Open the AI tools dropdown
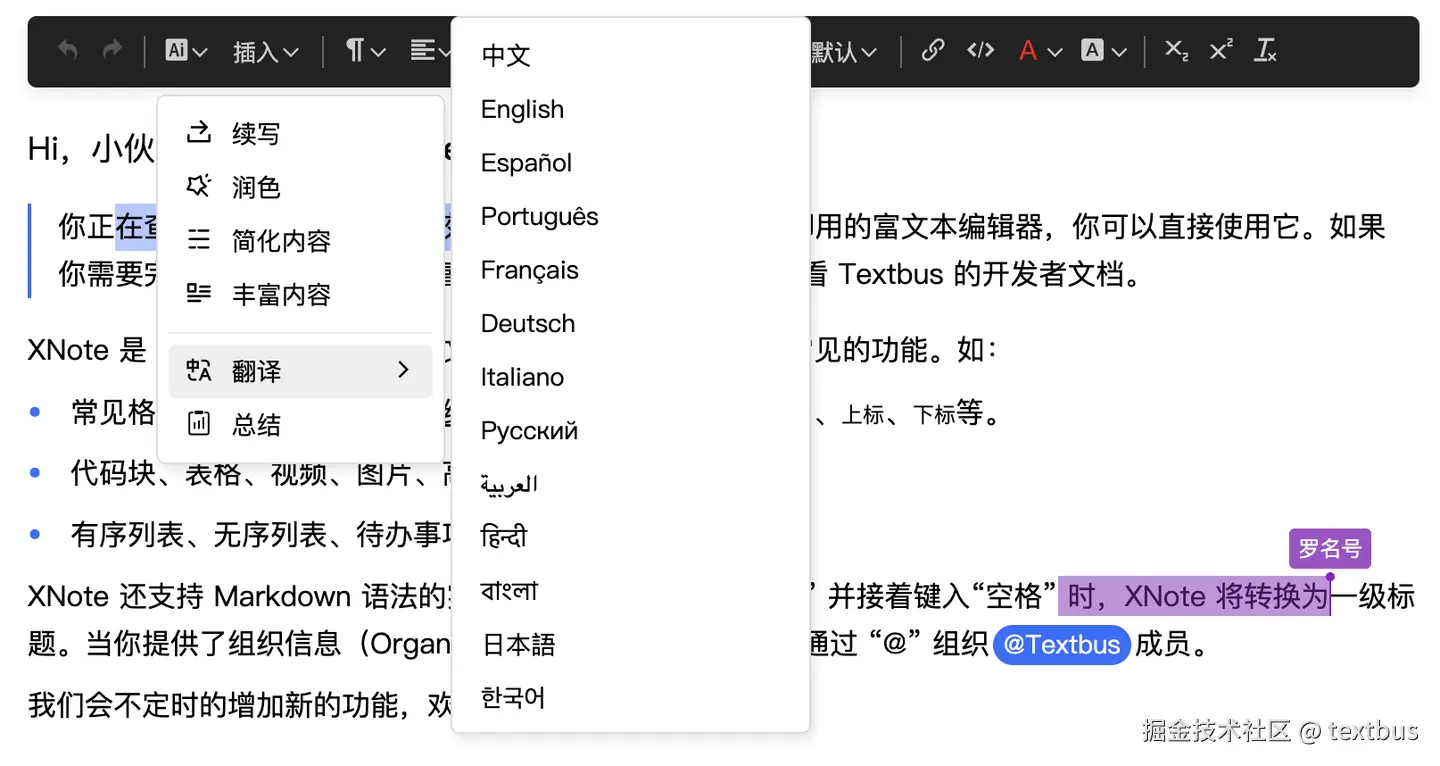 (187, 51)
